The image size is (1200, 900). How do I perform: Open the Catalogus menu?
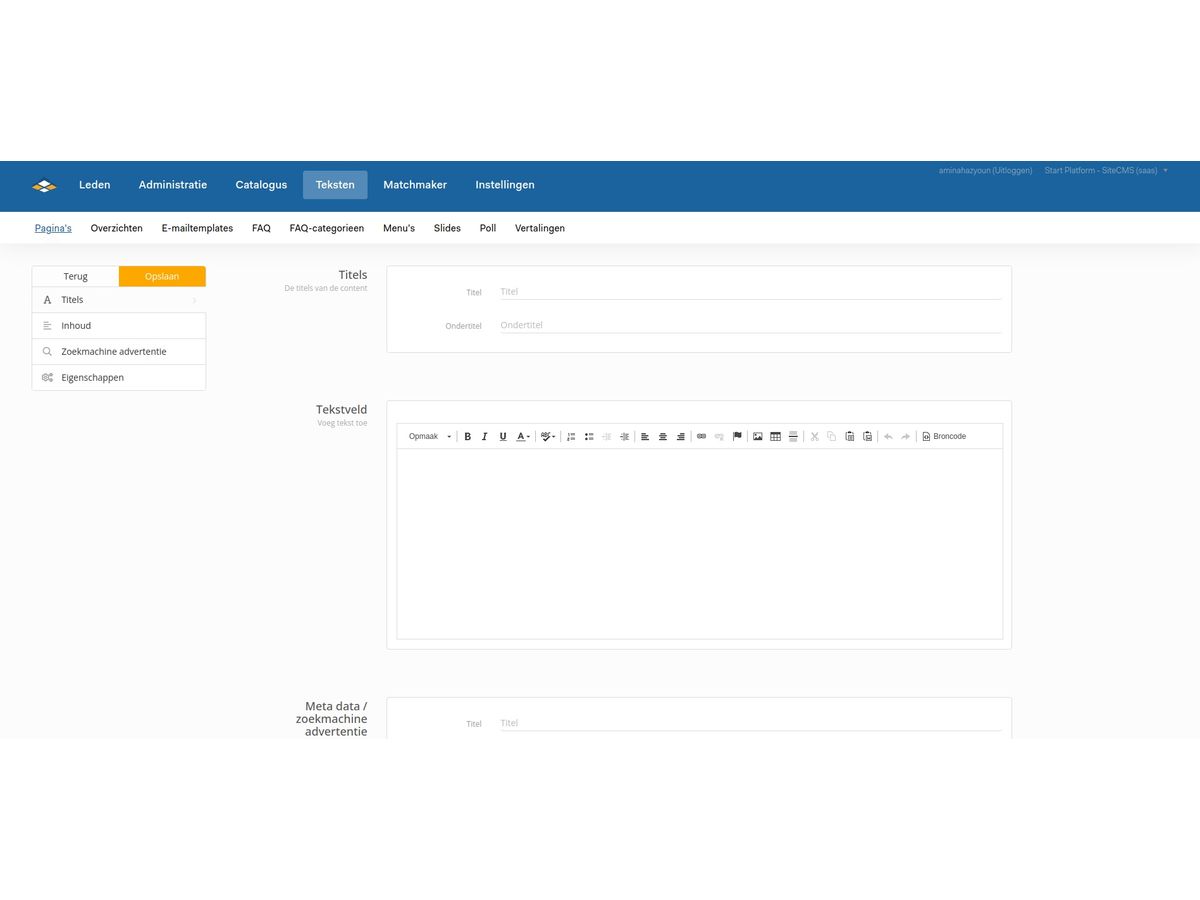click(x=261, y=185)
